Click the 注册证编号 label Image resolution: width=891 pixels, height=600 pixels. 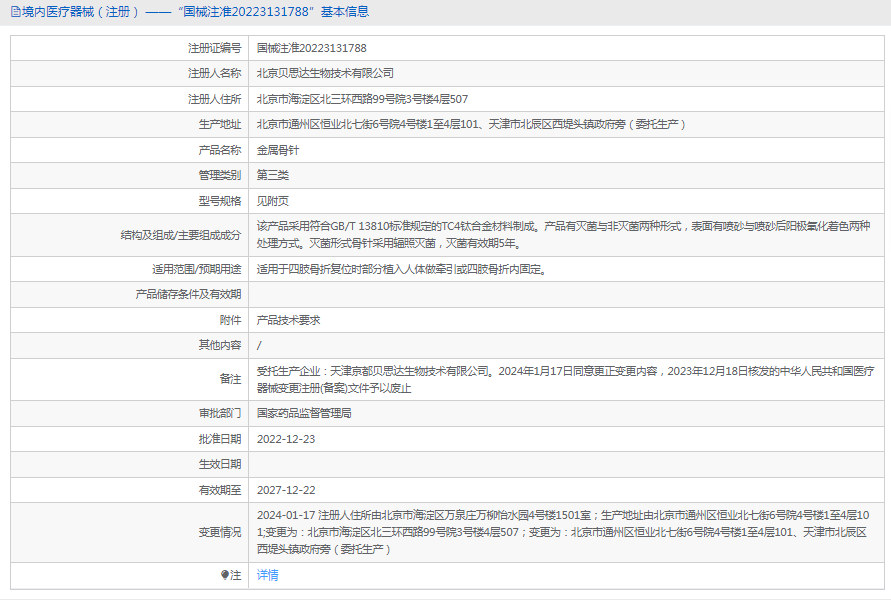tap(215, 48)
